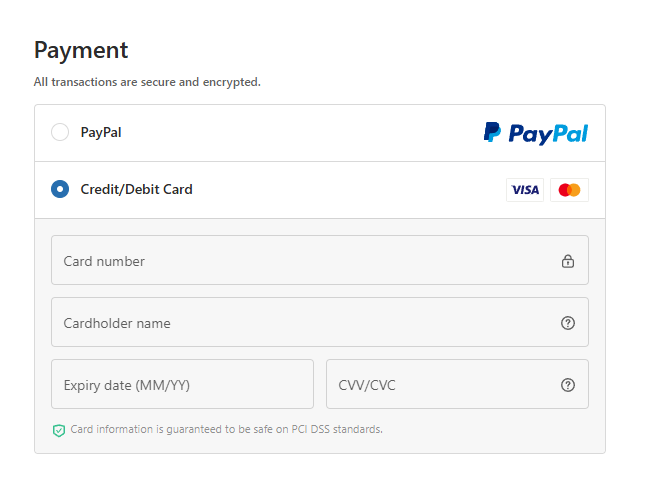Click the Credit/Debit Card label text
The width and height of the screenshot is (661, 486).
[136, 189]
